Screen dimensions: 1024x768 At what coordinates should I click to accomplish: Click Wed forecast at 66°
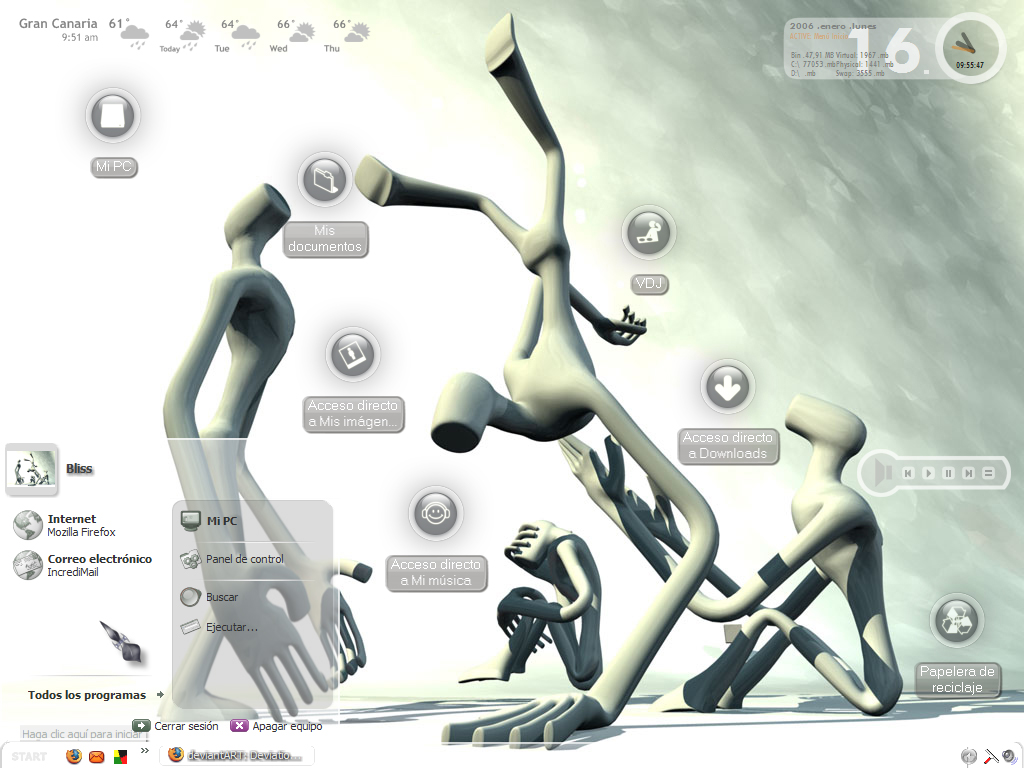(x=293, y=35)
